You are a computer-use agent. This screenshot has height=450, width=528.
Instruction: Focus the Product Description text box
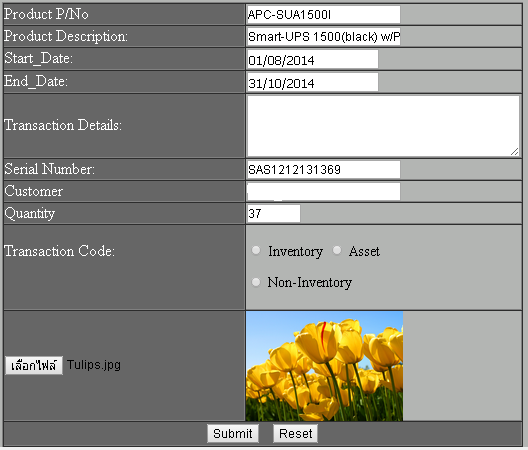[x=323, y=37]
